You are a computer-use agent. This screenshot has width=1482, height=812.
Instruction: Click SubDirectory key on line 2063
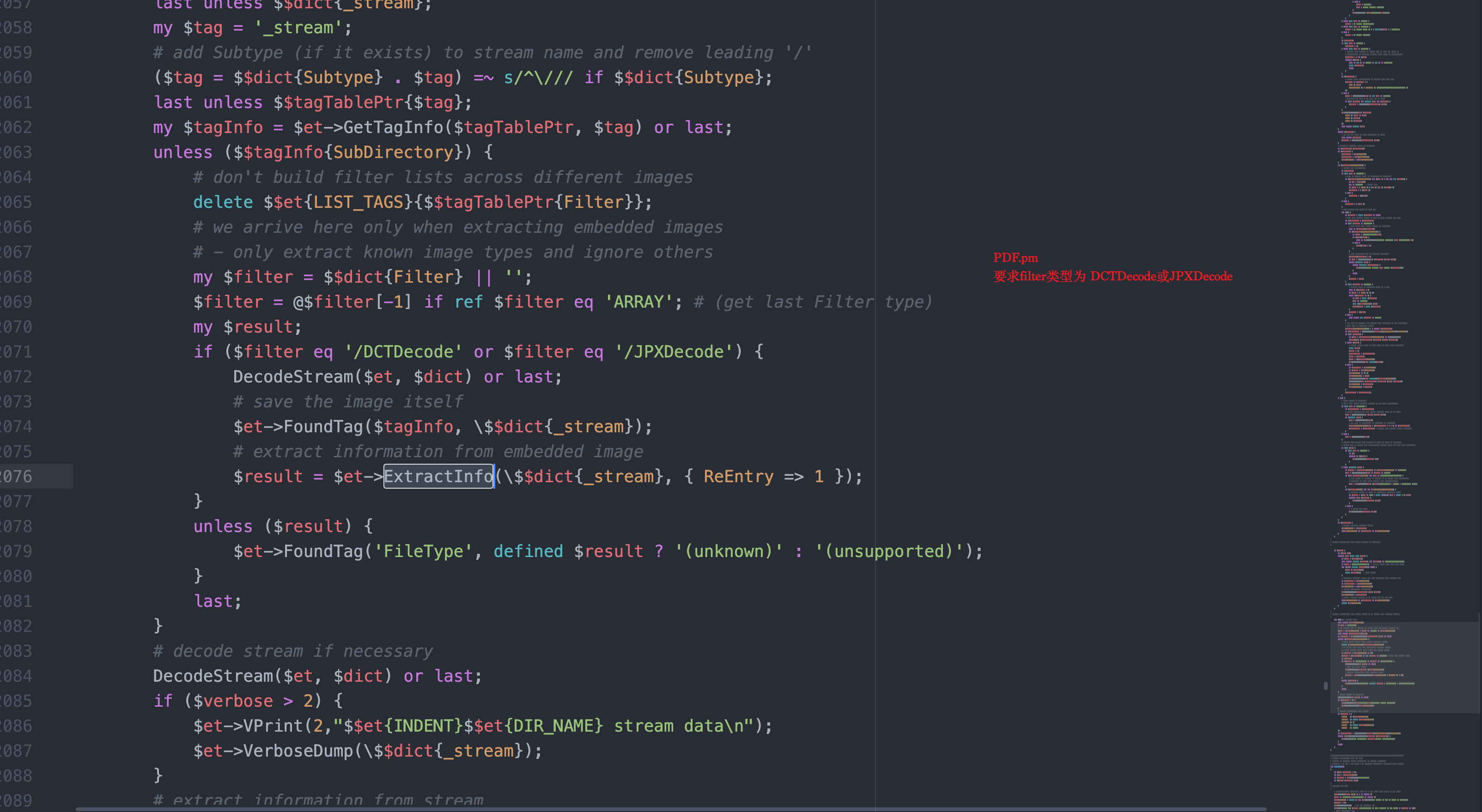click(x=393, y=152)
